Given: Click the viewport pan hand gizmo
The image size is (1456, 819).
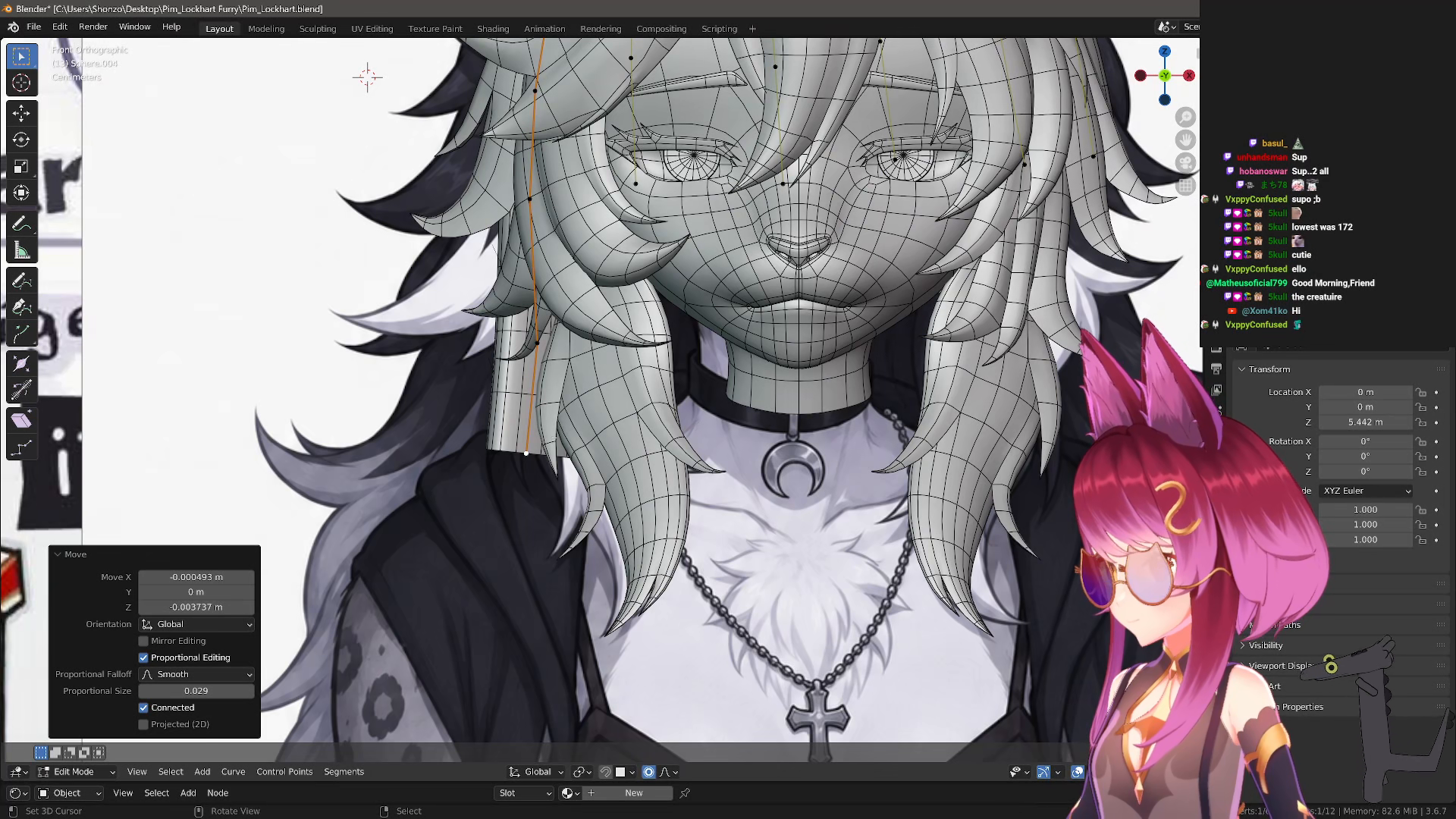Looking at the screenshot, I should click(x=1185, y=140).
